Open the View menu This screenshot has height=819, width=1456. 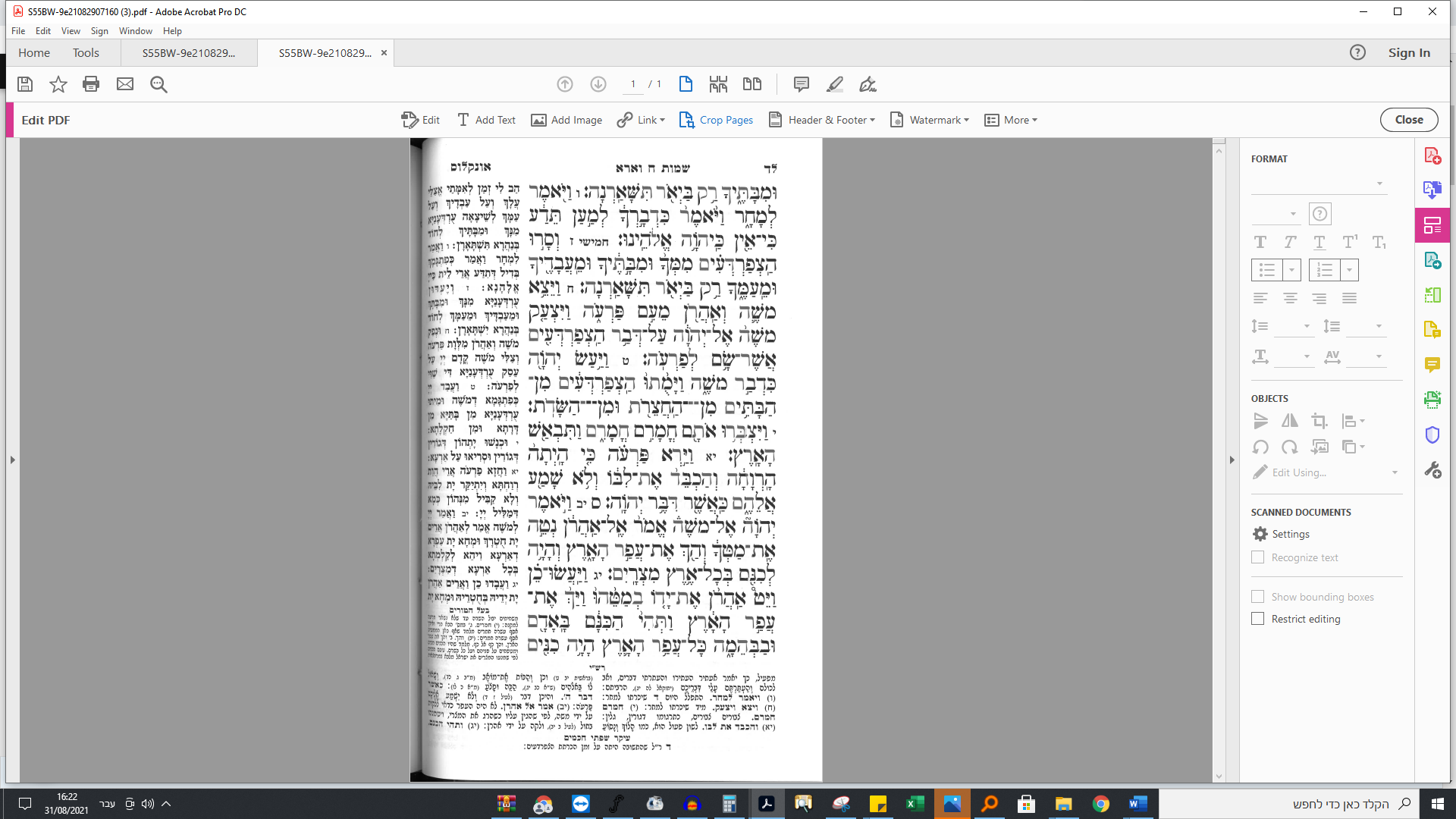coord(71,31)
